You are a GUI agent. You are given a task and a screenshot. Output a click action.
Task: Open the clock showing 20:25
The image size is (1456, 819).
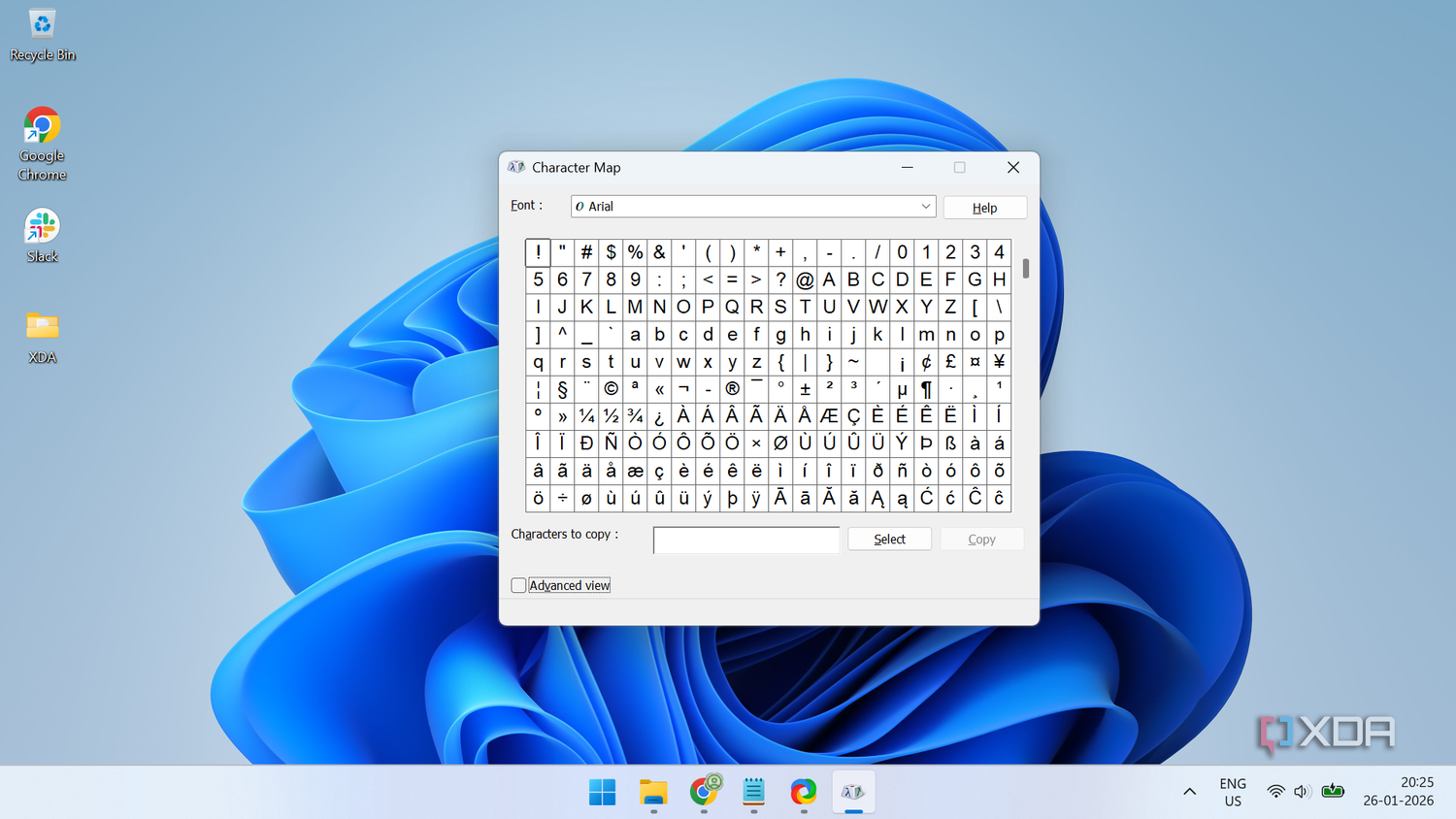[1398, 792]
